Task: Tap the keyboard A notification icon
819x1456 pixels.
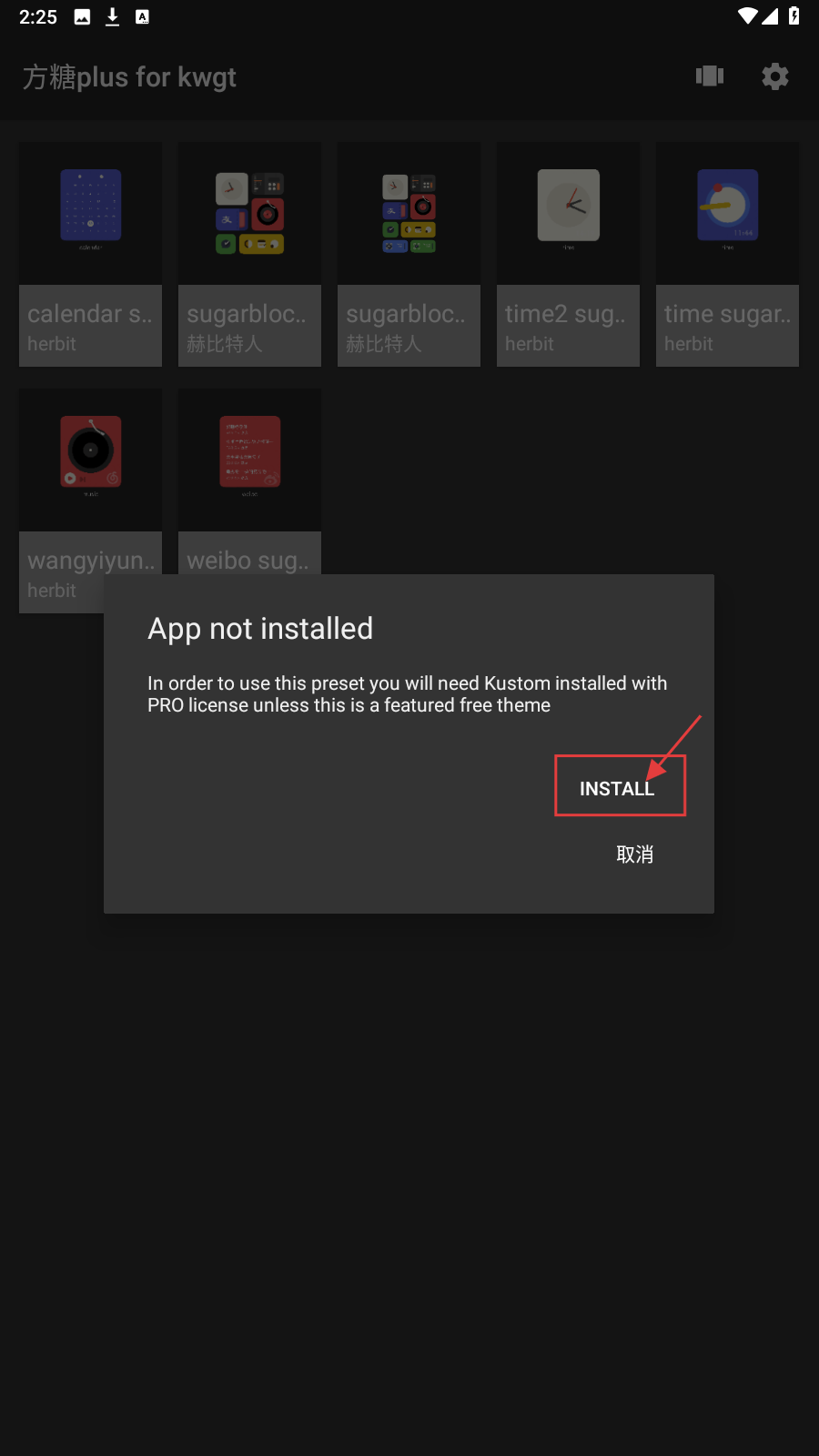Action: 142,16
